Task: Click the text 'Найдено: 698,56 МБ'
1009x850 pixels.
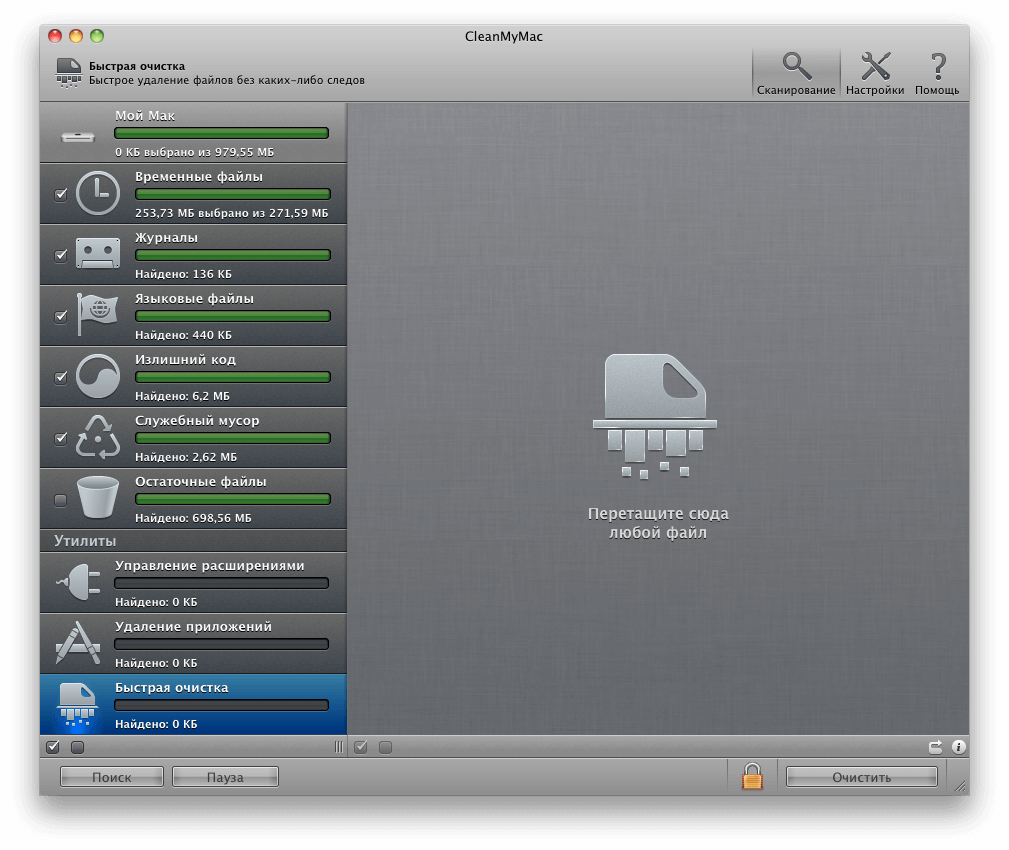Action: [x=193, y=518]
